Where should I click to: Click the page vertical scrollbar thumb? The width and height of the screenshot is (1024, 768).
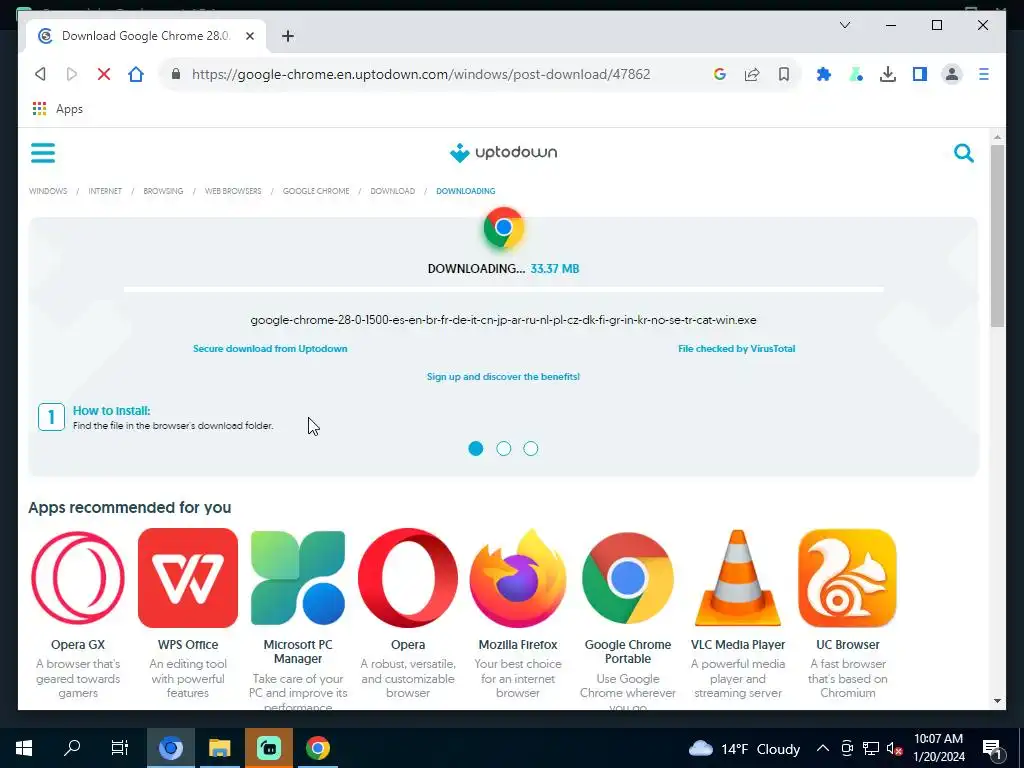pyautogui.click(x=997, y=236)
